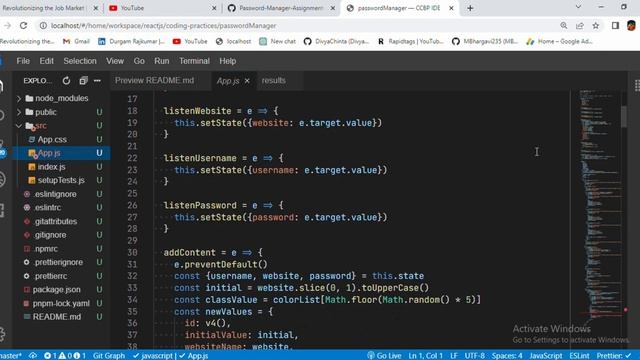Screen dimensions: 640x360
Task: Open package.json file
Action: pyautogui.click(x=56, y=290)
